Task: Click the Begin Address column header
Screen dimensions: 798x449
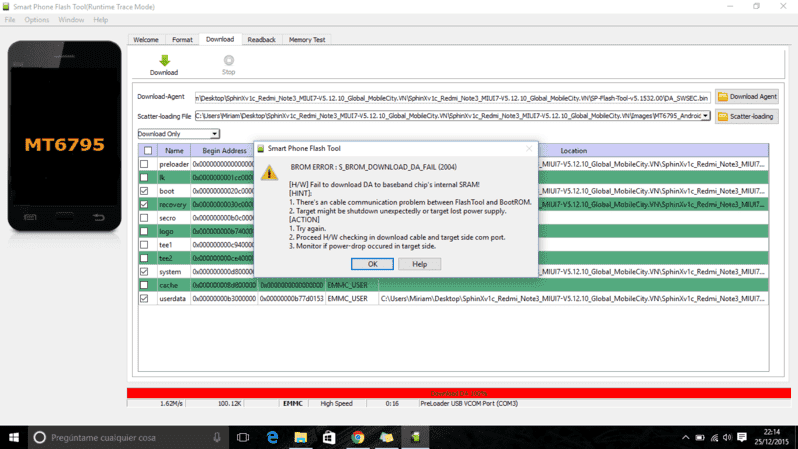Action: click(224, 151)
